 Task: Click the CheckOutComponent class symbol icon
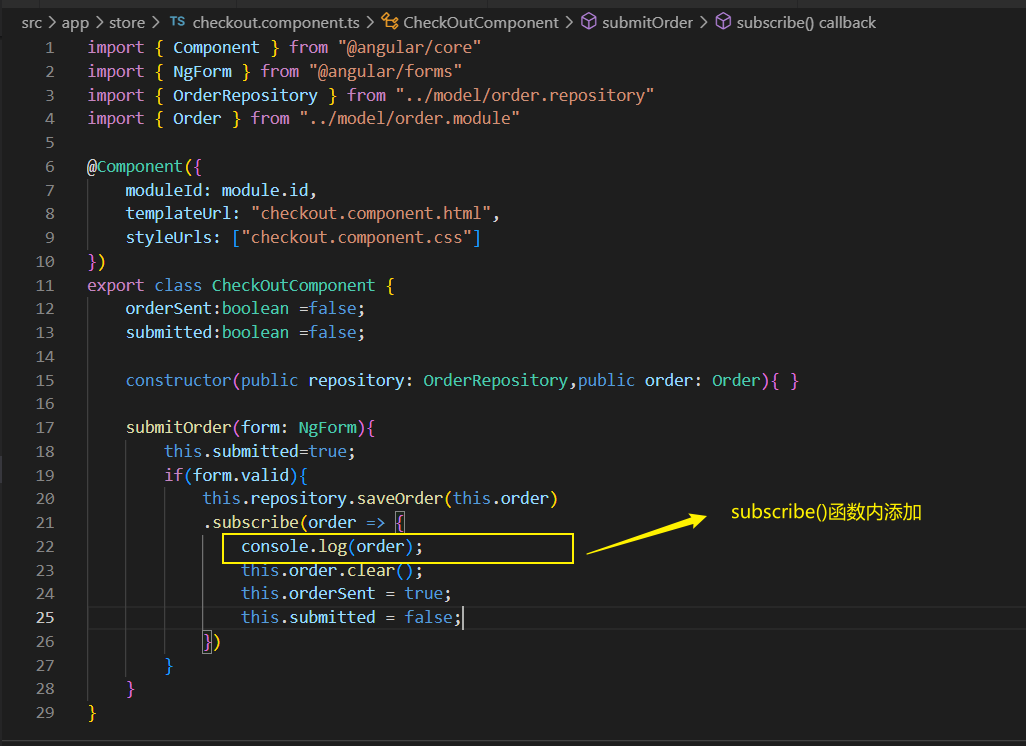point(390,22)
